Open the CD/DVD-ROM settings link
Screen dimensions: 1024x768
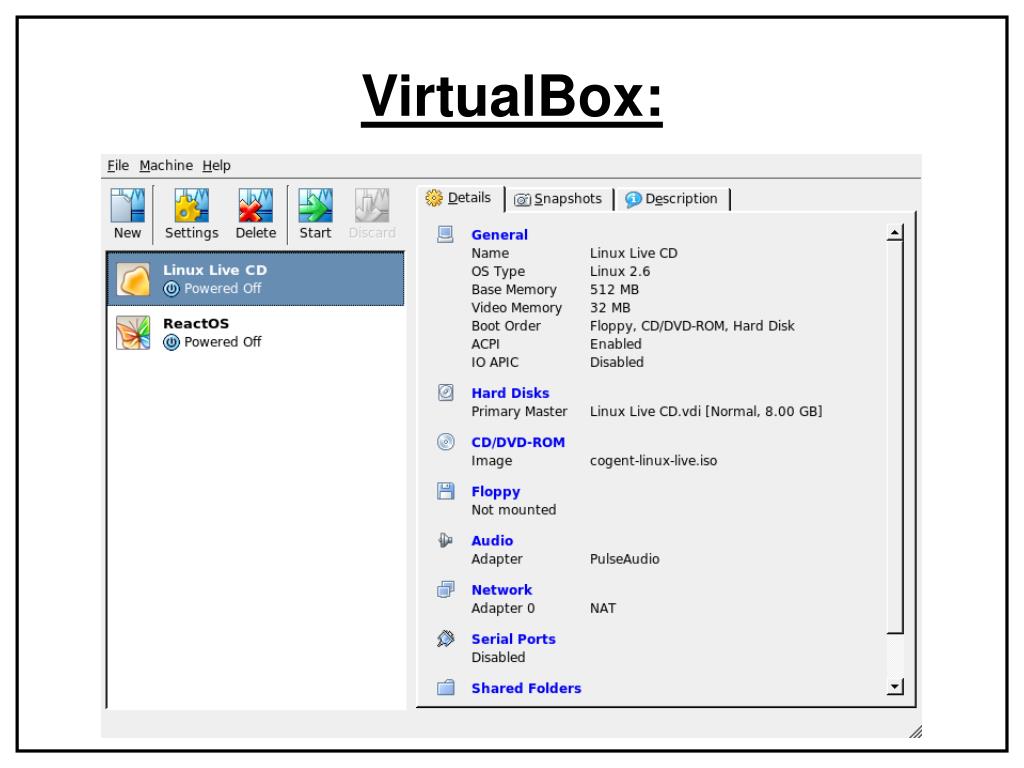coord(518,442)
